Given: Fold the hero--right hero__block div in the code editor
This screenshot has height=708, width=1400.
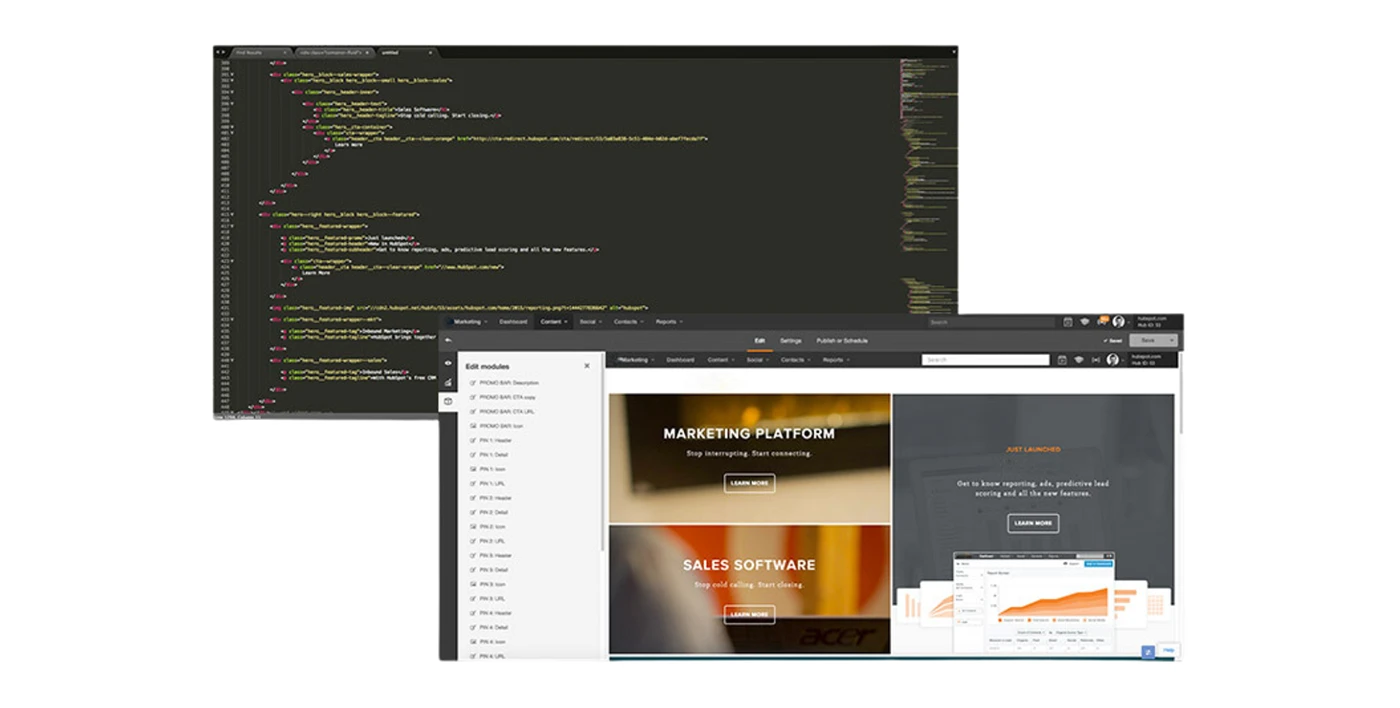Looking at the screenshot, I should click(x=233, y=214).
